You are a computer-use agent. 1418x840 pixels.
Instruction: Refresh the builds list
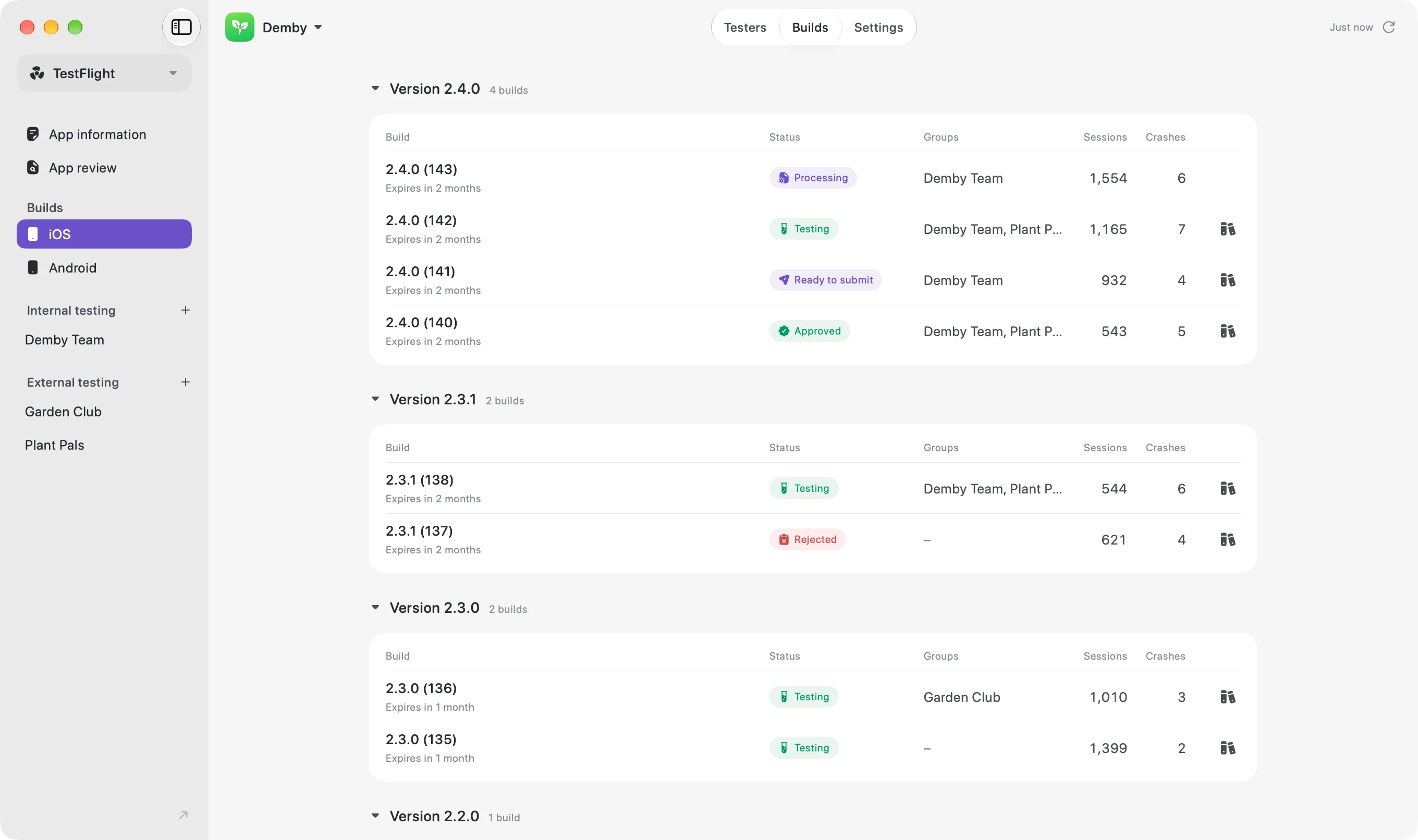(x=1389, y=27)
